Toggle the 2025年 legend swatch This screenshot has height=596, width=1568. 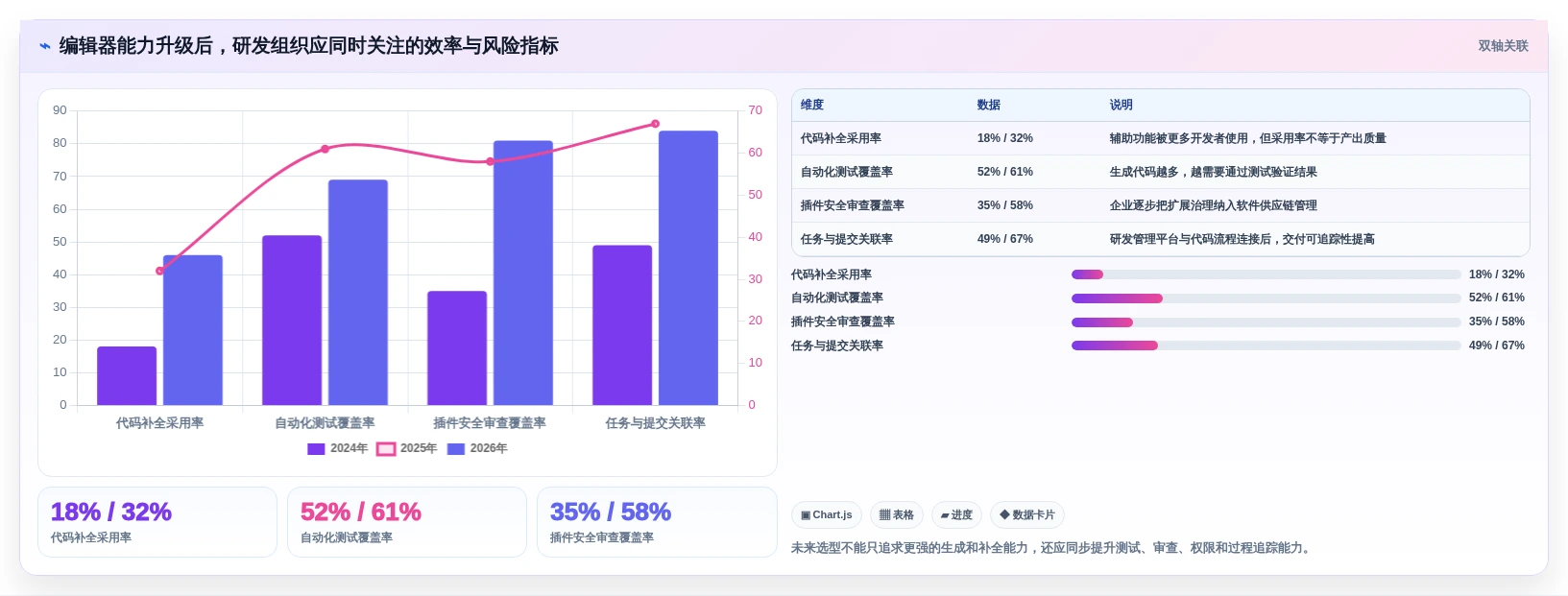(x=386, y=448)
